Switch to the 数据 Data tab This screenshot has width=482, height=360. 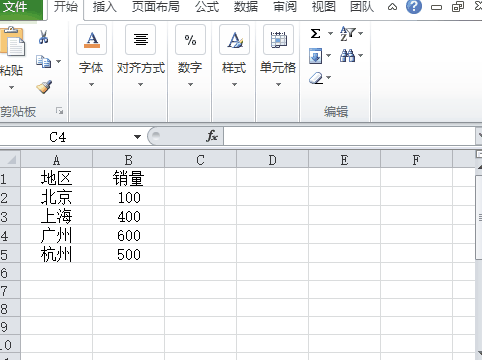(246, 7)
